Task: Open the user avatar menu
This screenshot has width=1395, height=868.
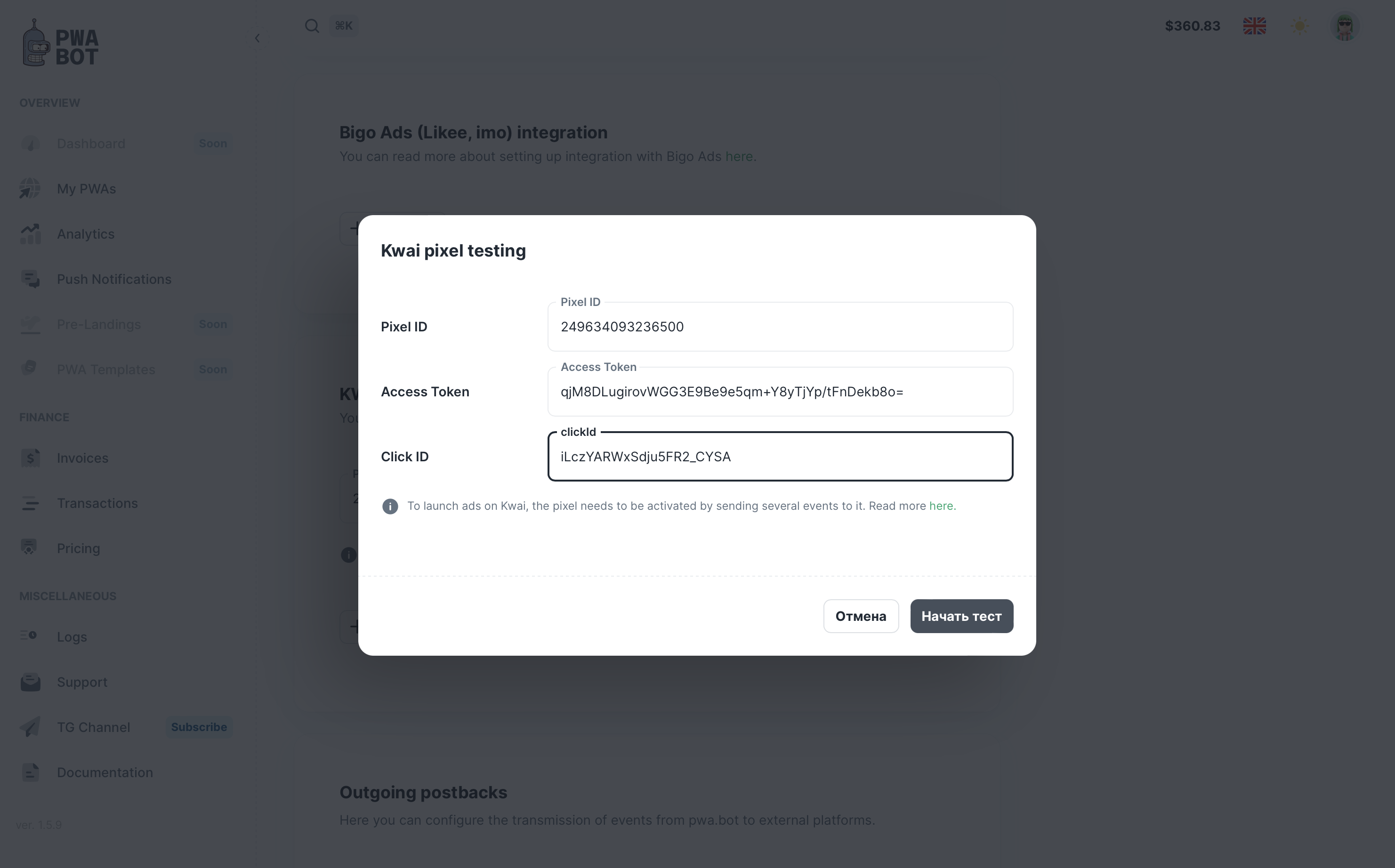Action: (x=1345, y=26)
